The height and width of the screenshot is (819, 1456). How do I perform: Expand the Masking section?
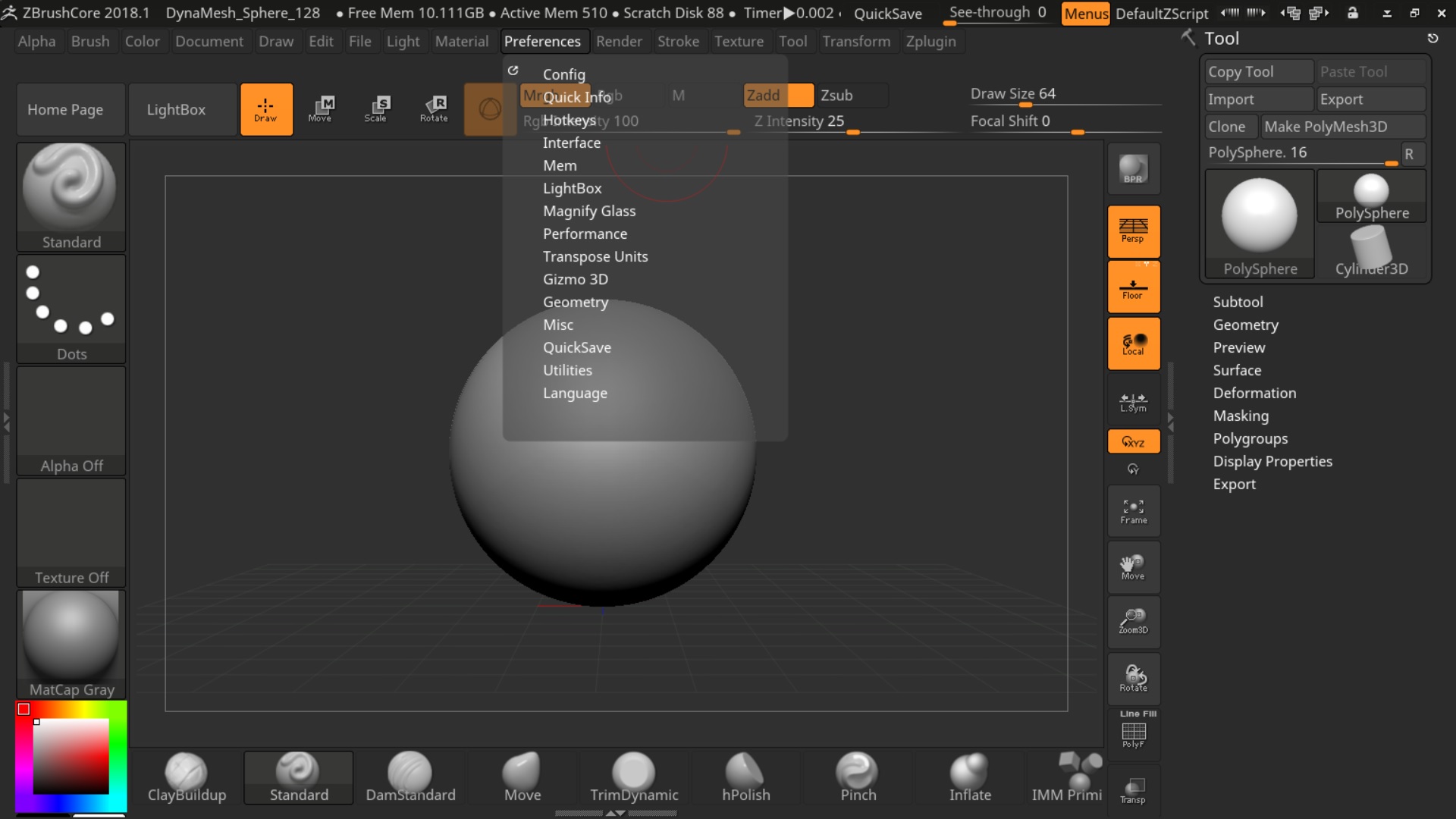pos(1241,416)
